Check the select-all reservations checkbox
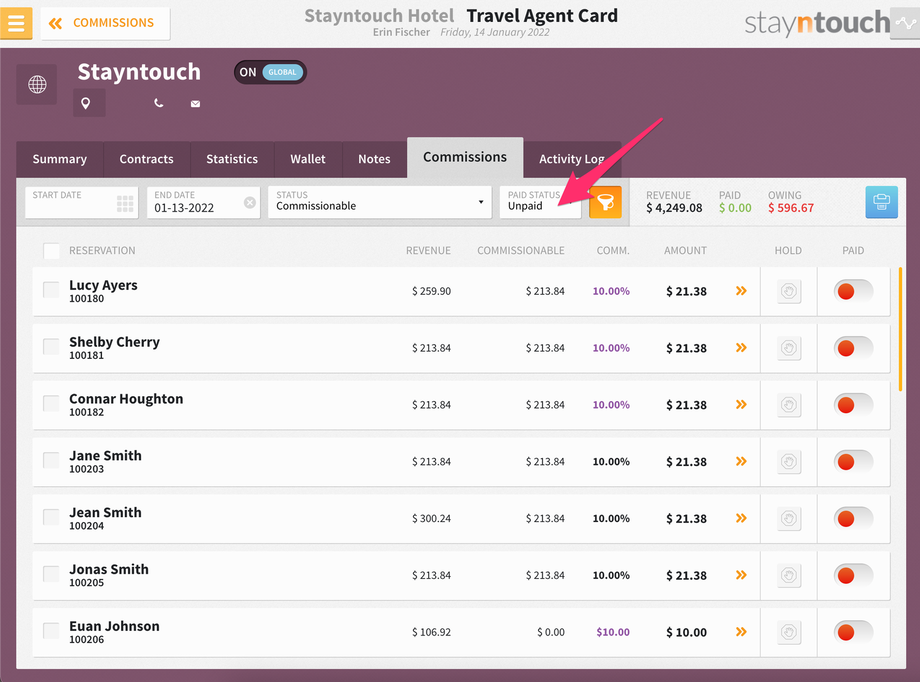Viewport: 920px width, 682px height. 51,251
